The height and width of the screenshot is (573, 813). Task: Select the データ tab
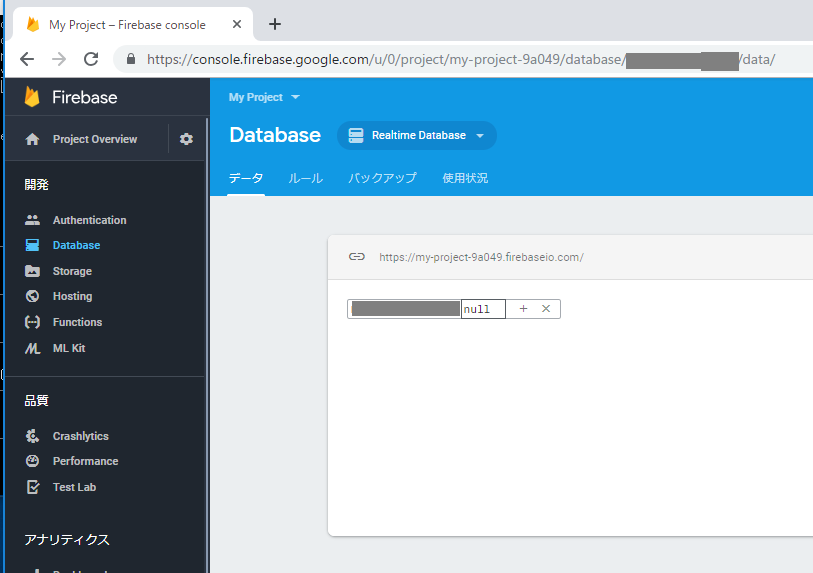tap(246, 178)
